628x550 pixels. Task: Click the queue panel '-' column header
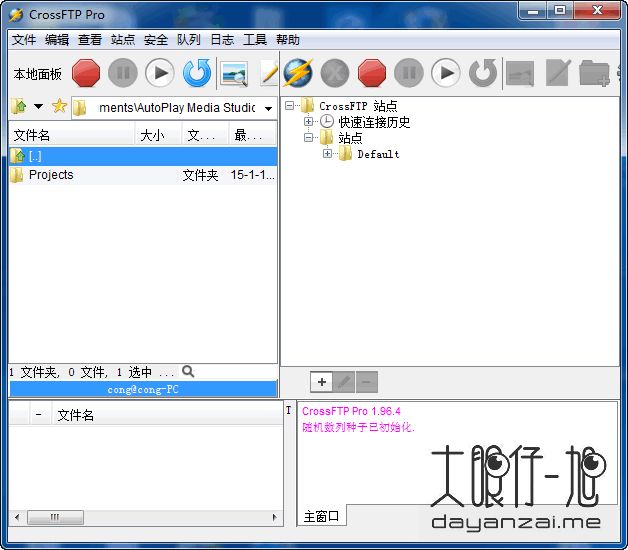point(40,415)
